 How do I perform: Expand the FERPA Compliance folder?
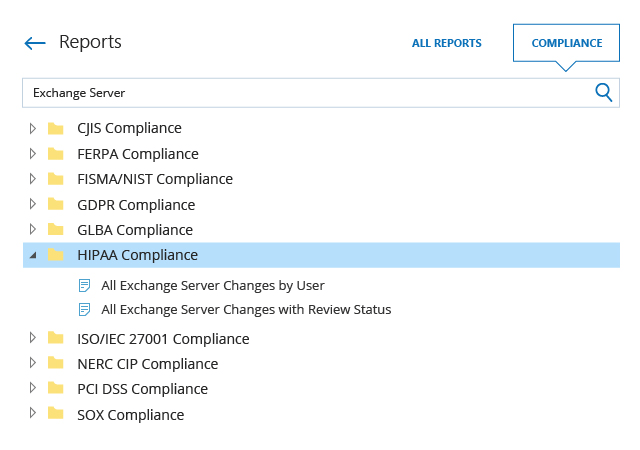click(33, 153)
